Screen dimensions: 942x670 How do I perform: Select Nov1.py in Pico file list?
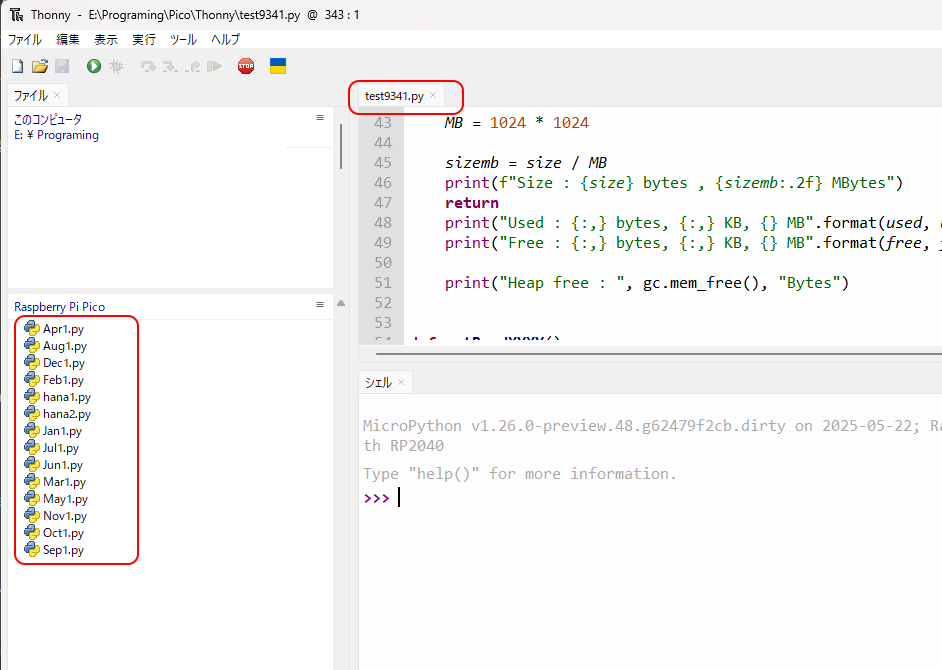pyautogui.click(x=65, y=516)
